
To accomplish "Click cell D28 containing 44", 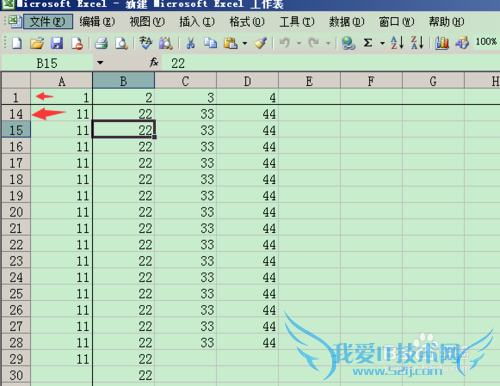I will pyautogui.click(x=247, y=342).
